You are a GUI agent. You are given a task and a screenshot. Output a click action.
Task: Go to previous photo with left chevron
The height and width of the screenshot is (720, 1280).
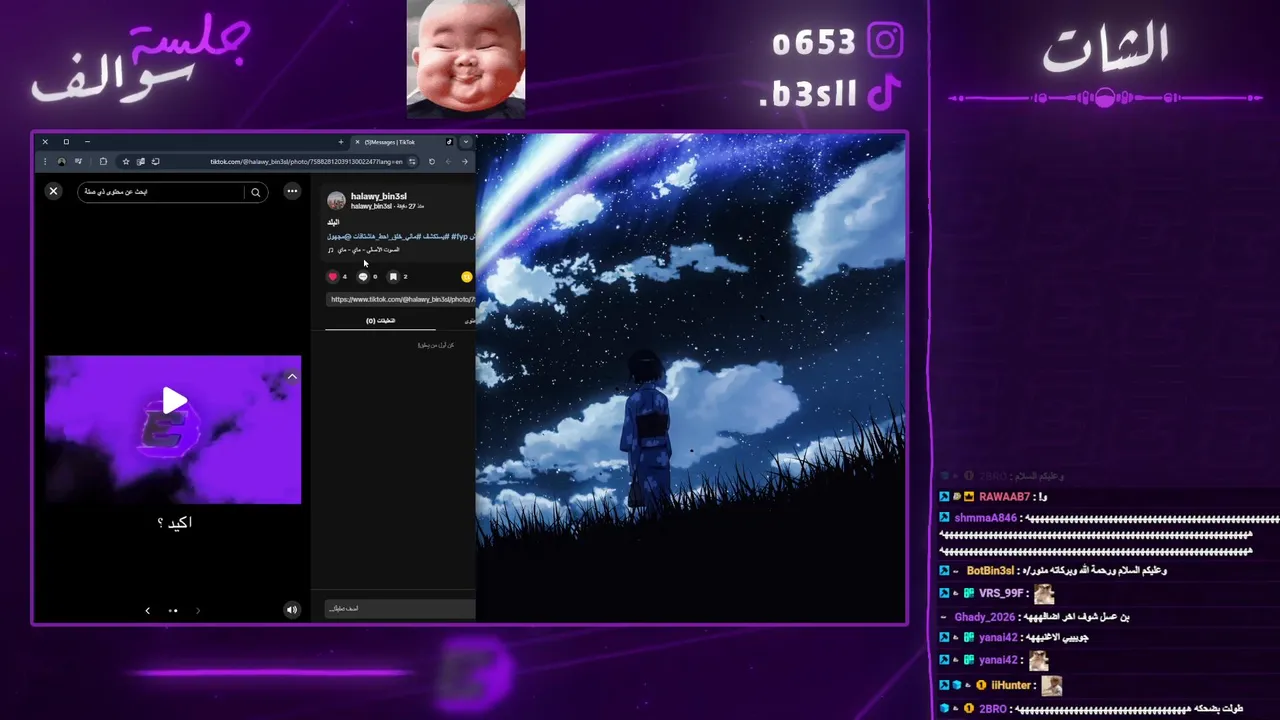pos(148,610)
